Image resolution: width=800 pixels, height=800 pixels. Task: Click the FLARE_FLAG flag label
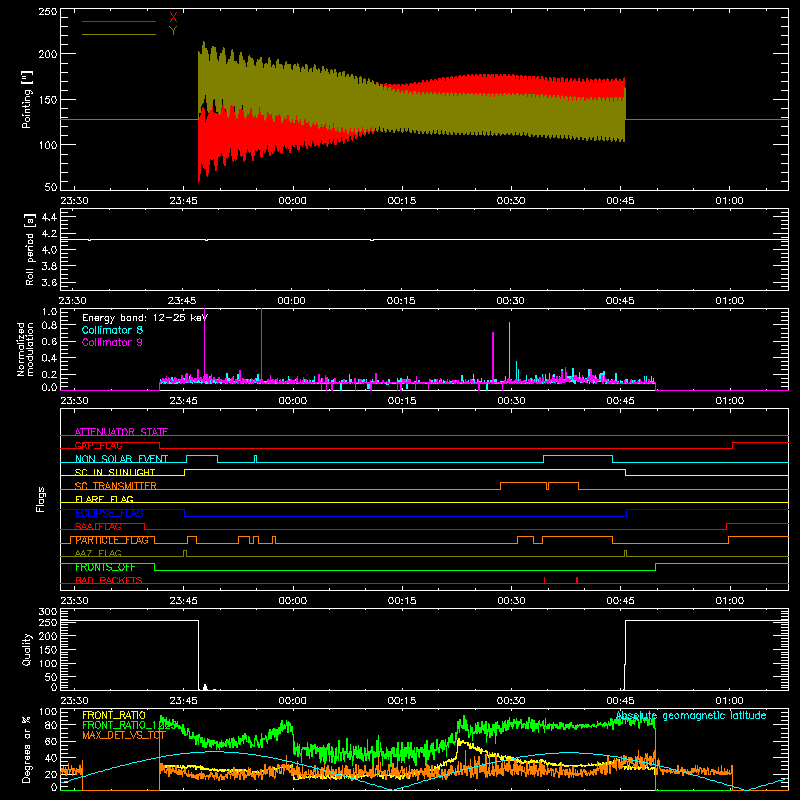point(104,499)
